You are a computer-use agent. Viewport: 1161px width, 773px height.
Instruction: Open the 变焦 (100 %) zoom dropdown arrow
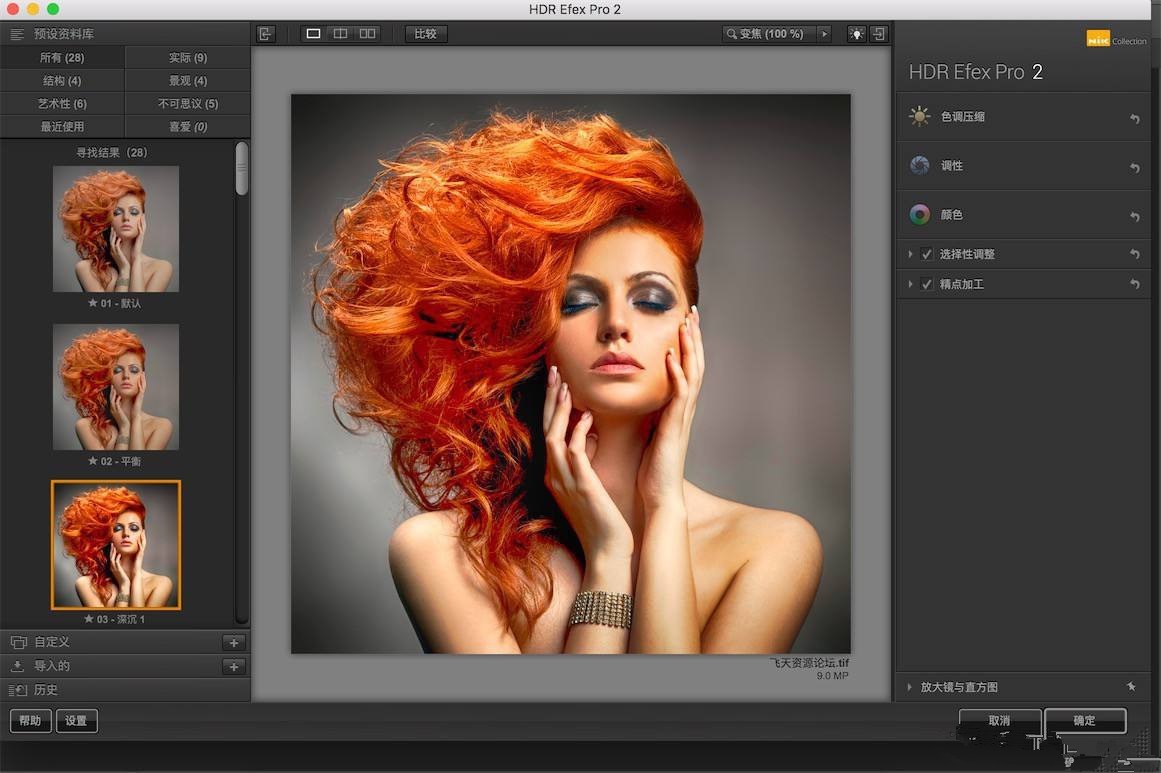click(x=825, y=34)
